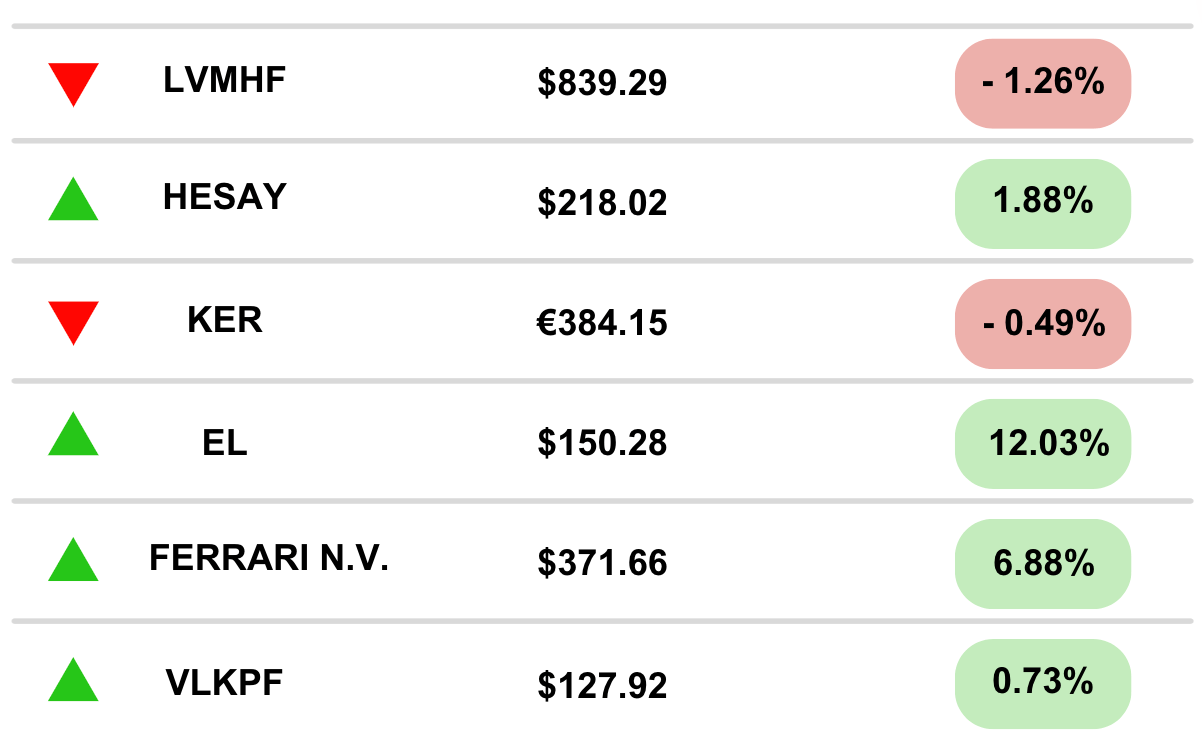The image size is (1202, 748).
Task: Click the 1.88% change badge
Action: 1043,203
